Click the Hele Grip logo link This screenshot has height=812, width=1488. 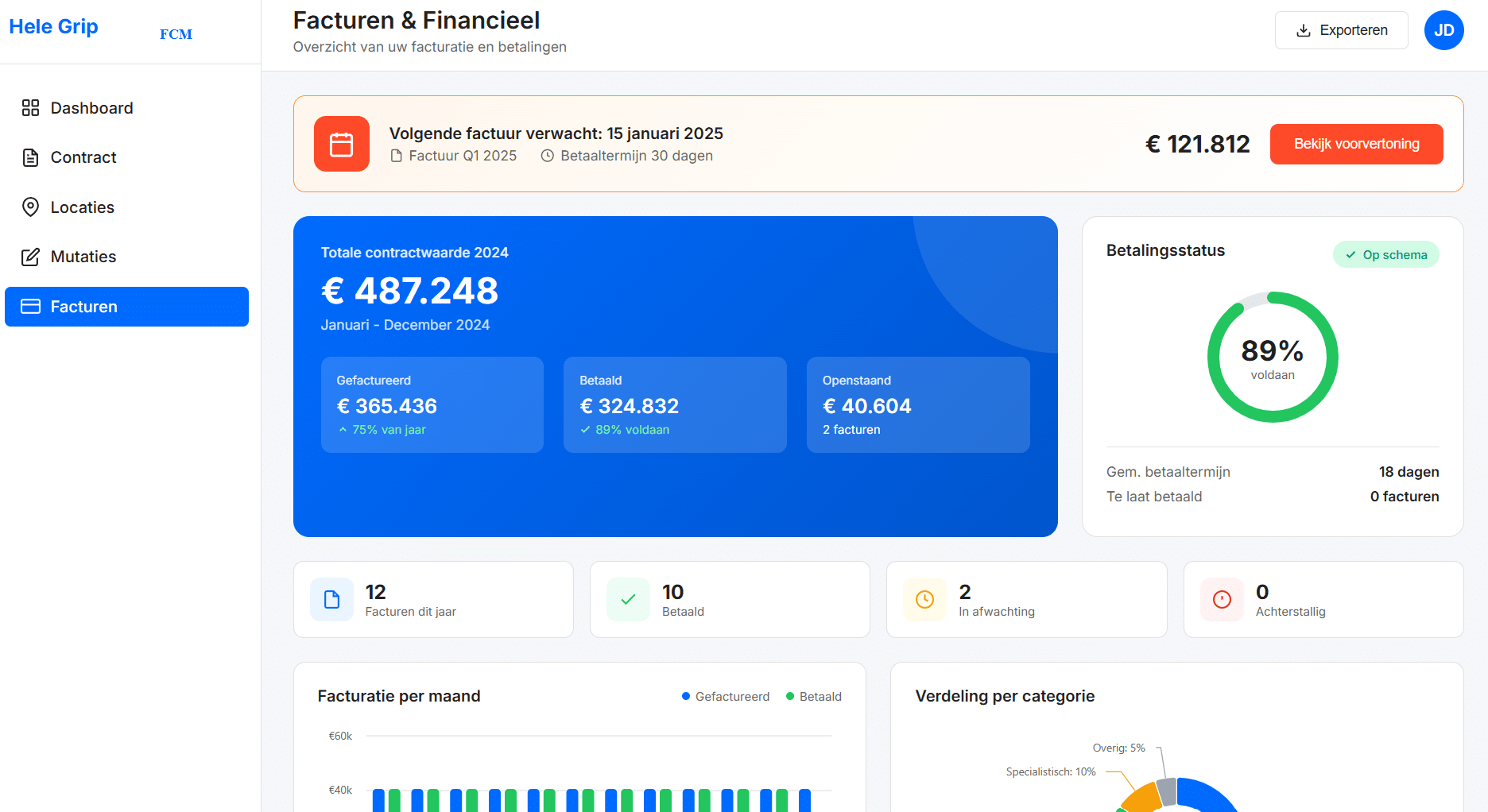[x=54, y=26]
